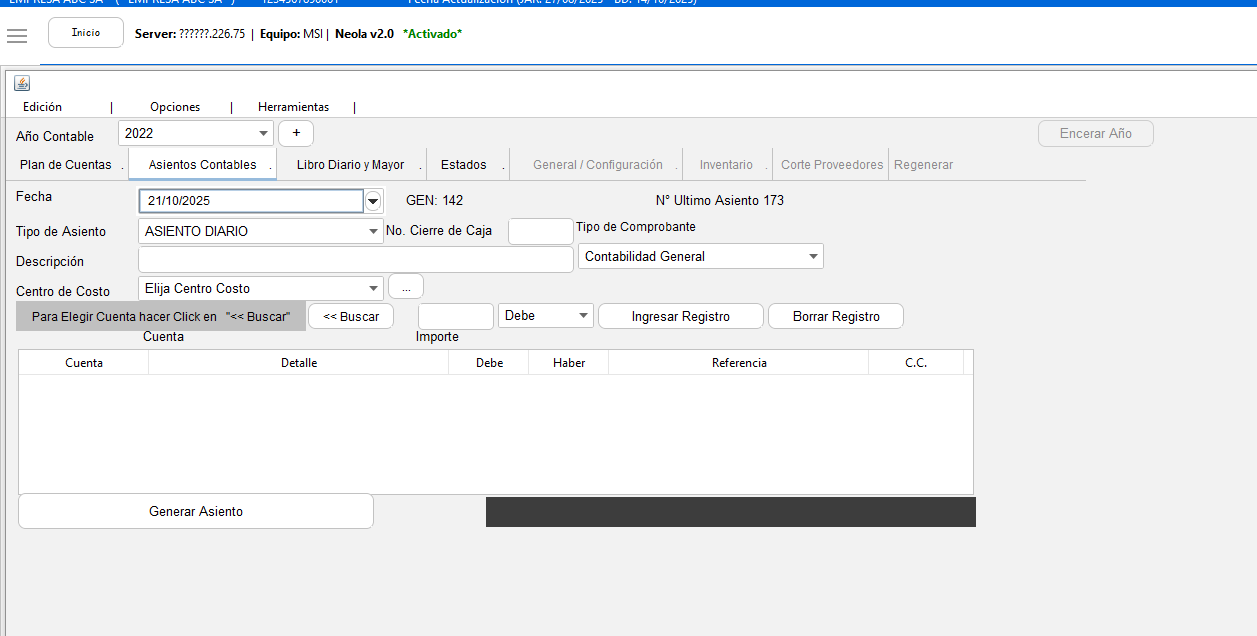Viewport: 1257px width, 636px height.
Task: Expand the Tipo de Asiento dropdown
Action: [x=373, y=231]
